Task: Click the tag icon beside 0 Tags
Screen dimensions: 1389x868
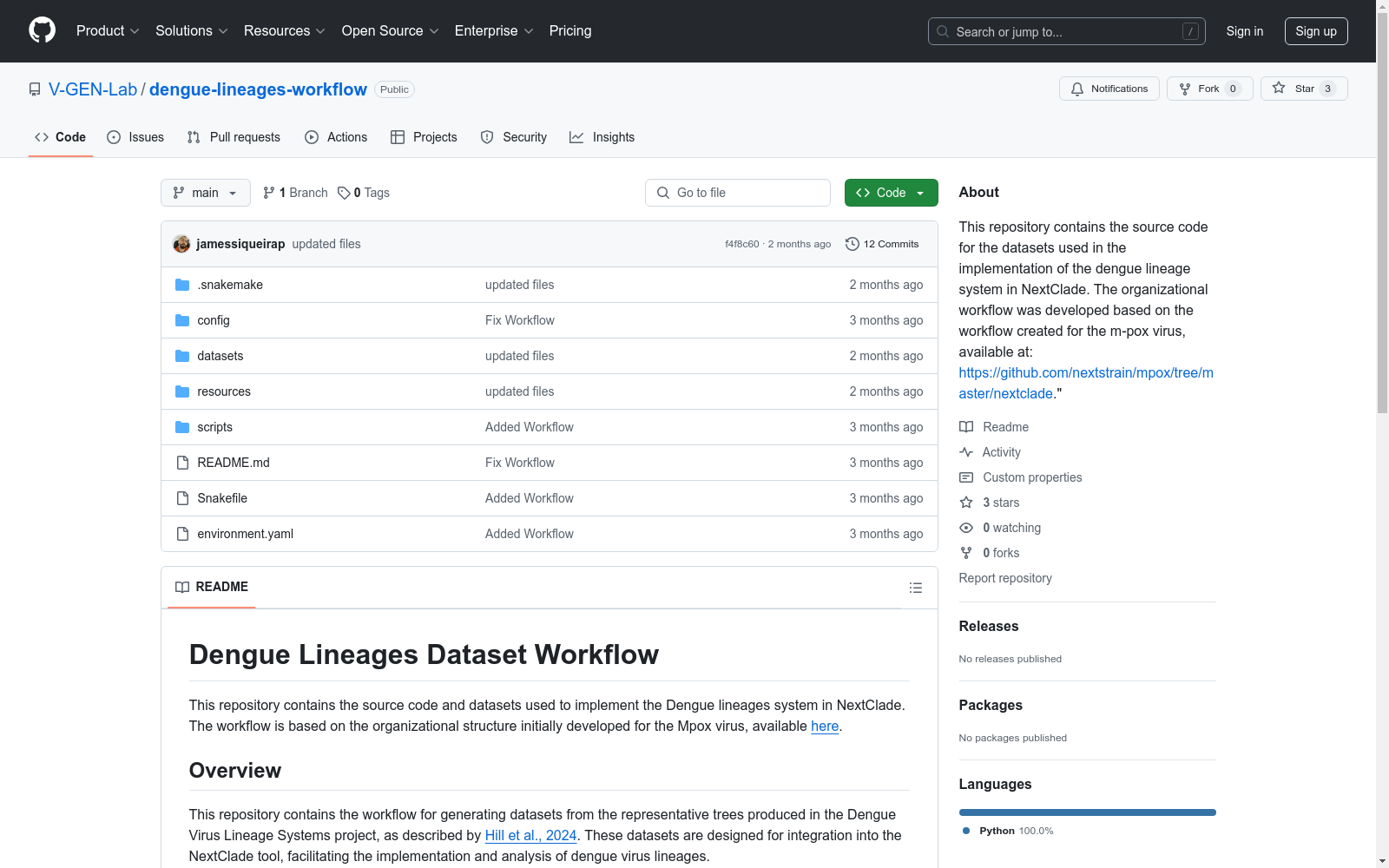Action: pyautogui.click(x=344, y=193)
